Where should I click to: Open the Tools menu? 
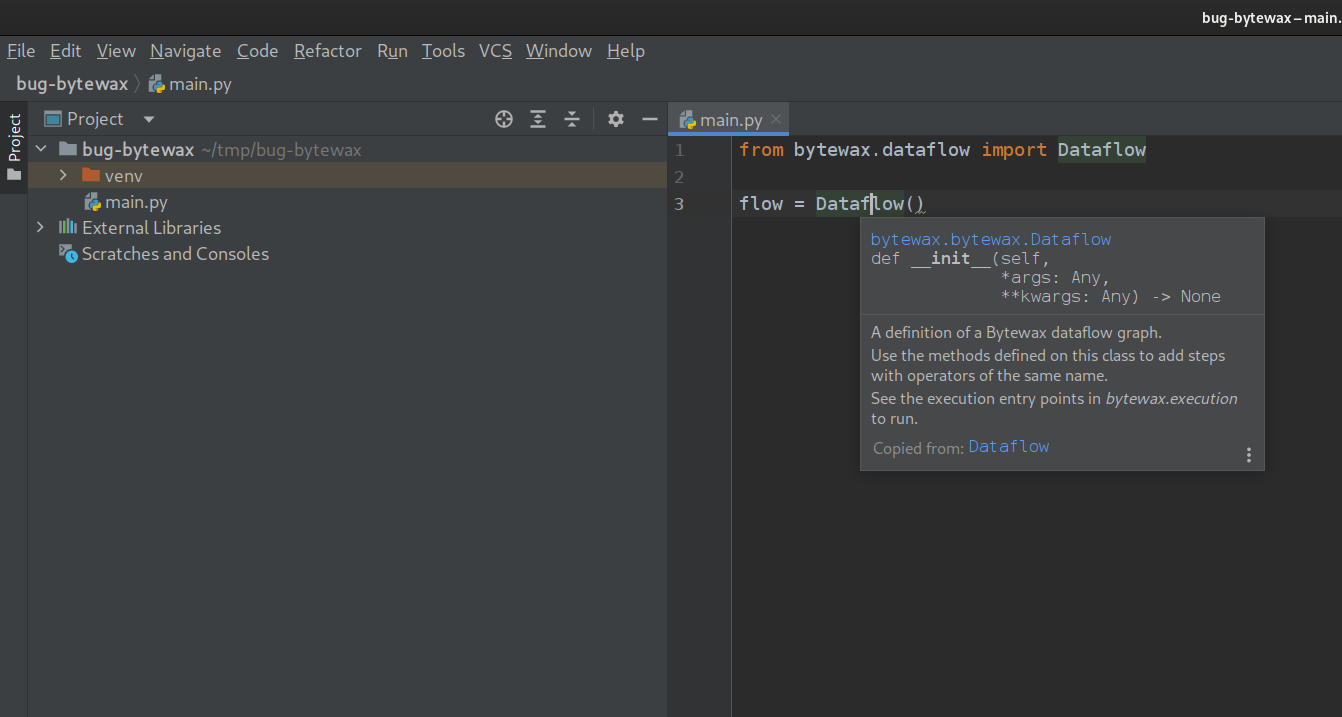tap(443, 51)
